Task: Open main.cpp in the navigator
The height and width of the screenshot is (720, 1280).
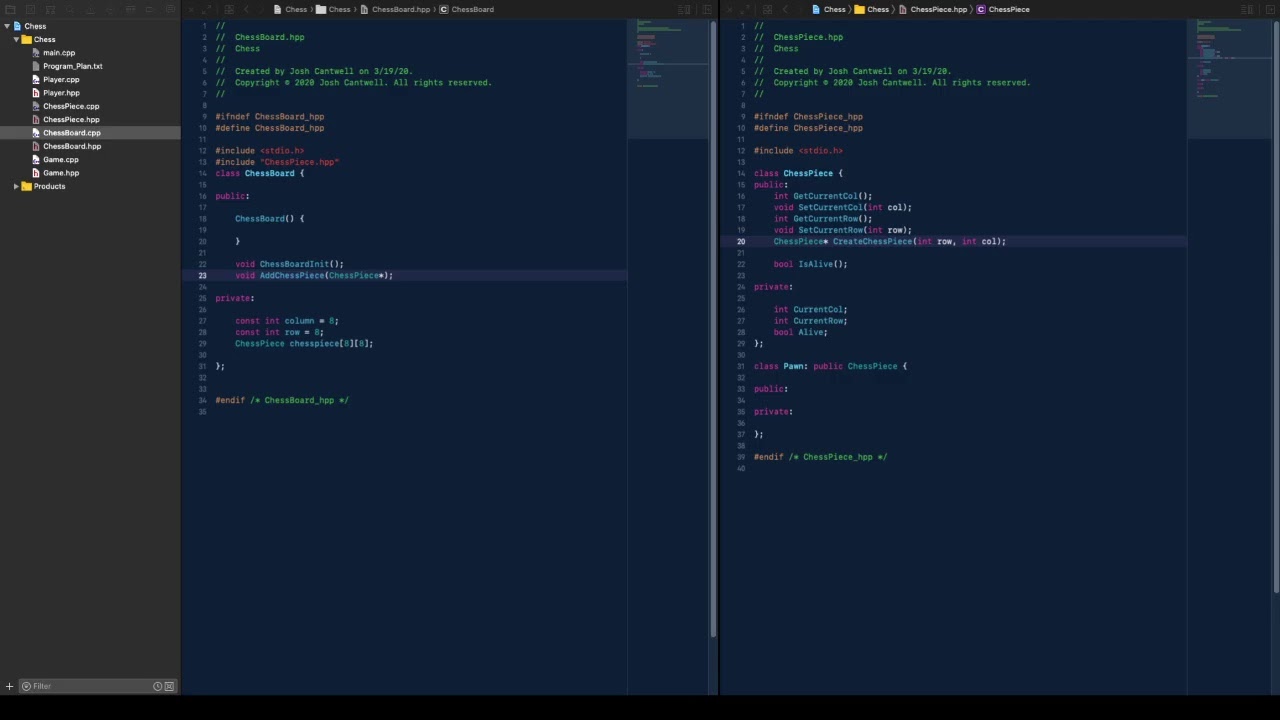Action: 59,53
